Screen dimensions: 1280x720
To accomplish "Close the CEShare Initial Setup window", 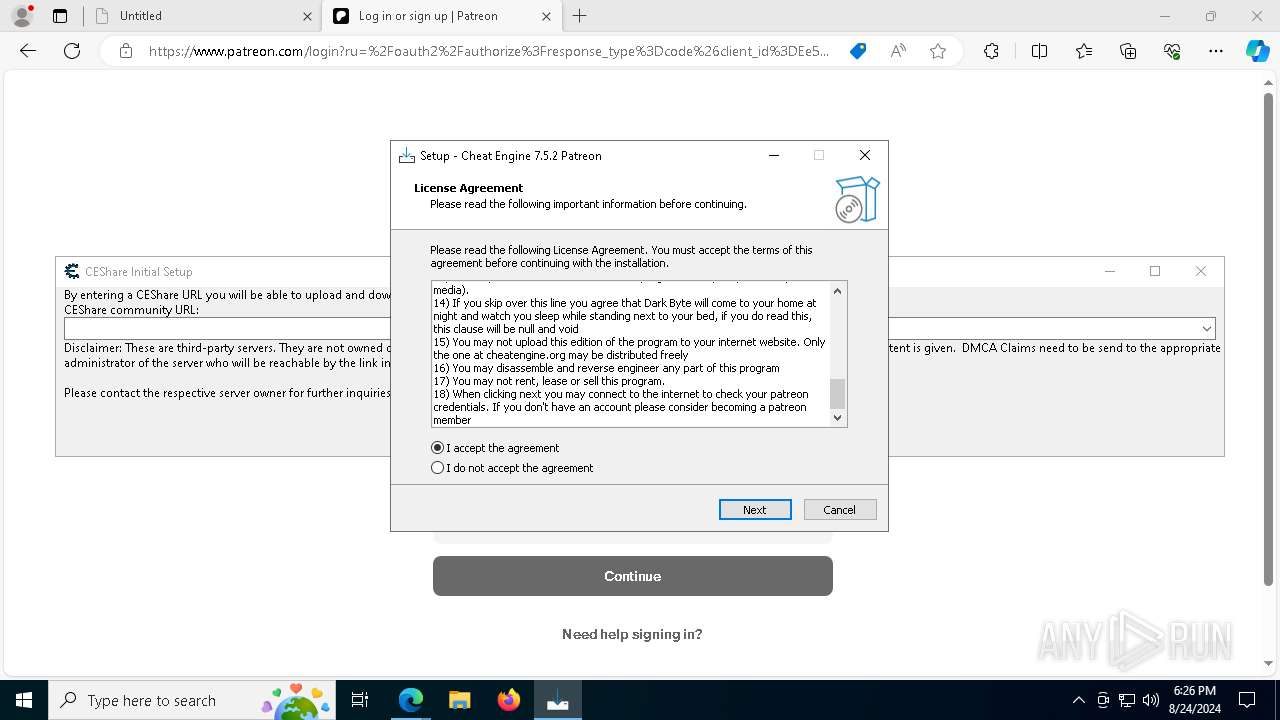I will (x=1201, y=271).
